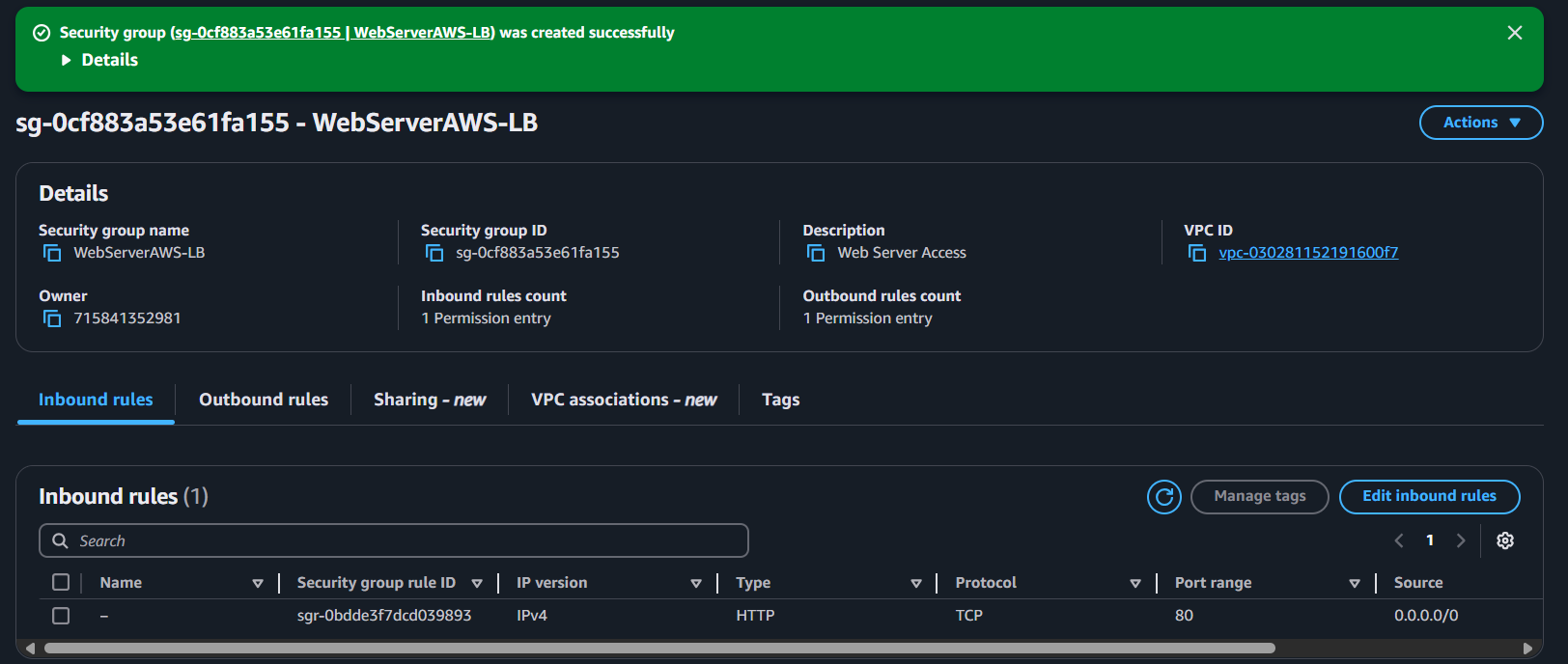This screenshot has width=1568, height=664.
Task: Copy the security group name WebServerAWS-LB
Action: point(52,253)
